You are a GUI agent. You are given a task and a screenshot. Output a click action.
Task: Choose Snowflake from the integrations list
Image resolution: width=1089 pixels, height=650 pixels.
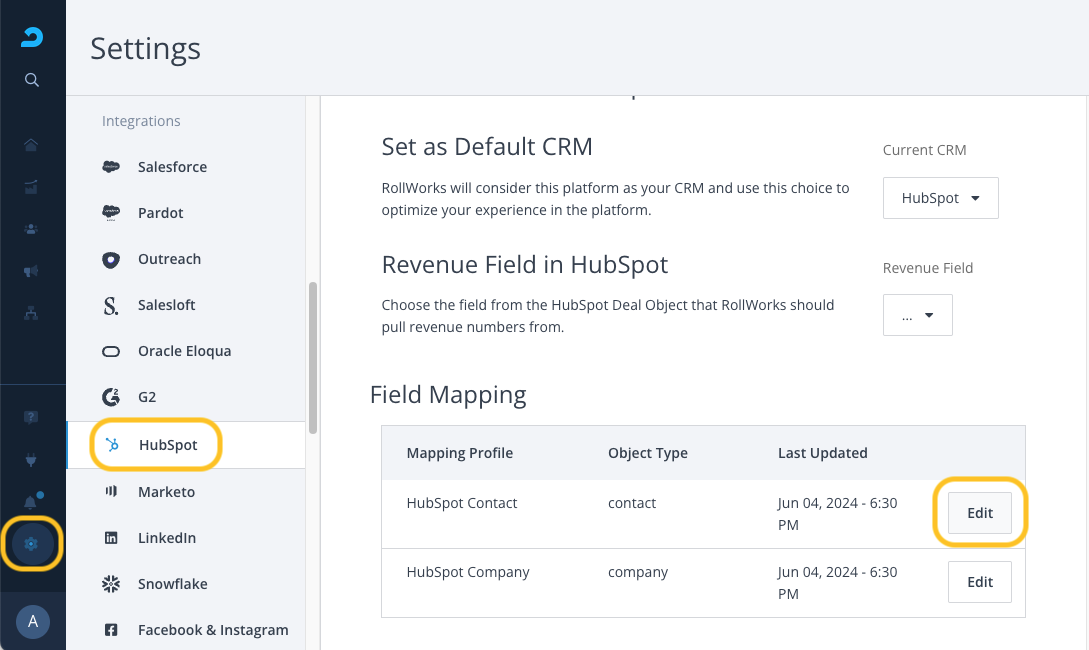click(172, 584)
